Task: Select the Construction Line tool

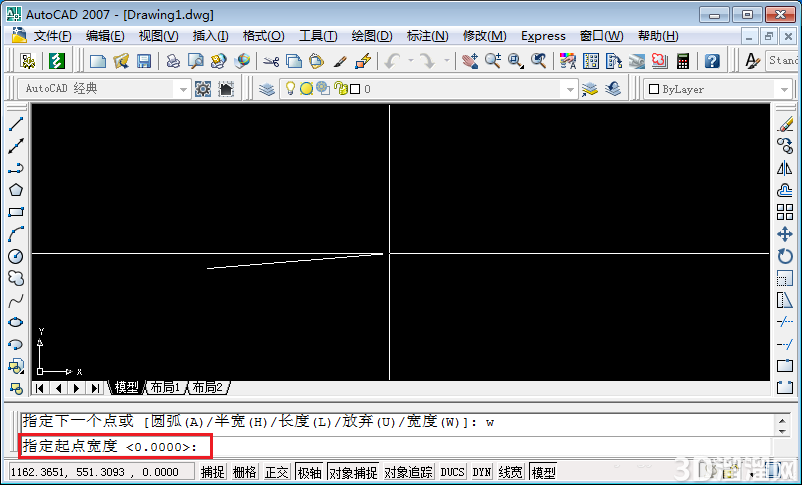Action: (x=16, y=146)
